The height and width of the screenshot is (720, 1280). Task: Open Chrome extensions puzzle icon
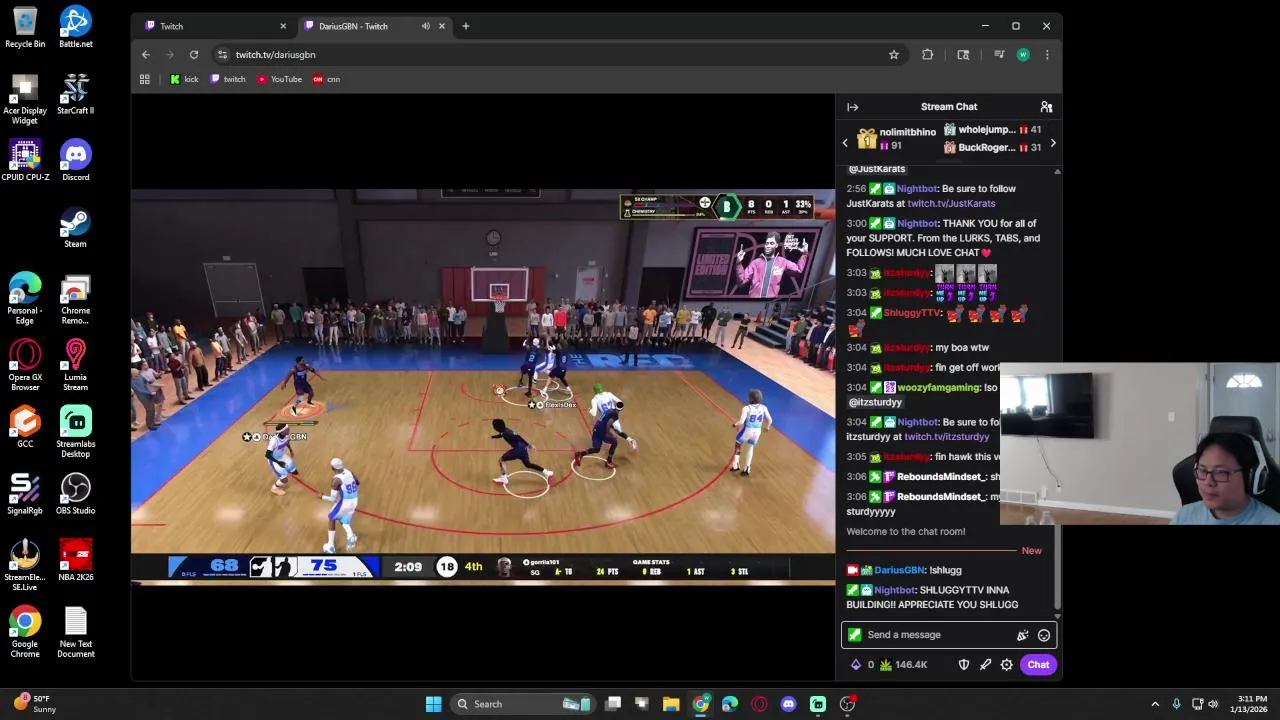pyautogui.click(x=928, y=55)
